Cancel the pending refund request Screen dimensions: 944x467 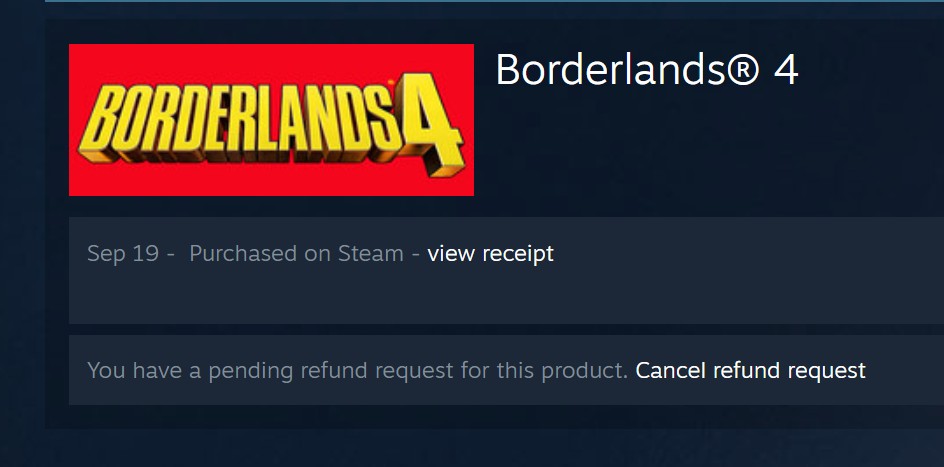[750, 370]
